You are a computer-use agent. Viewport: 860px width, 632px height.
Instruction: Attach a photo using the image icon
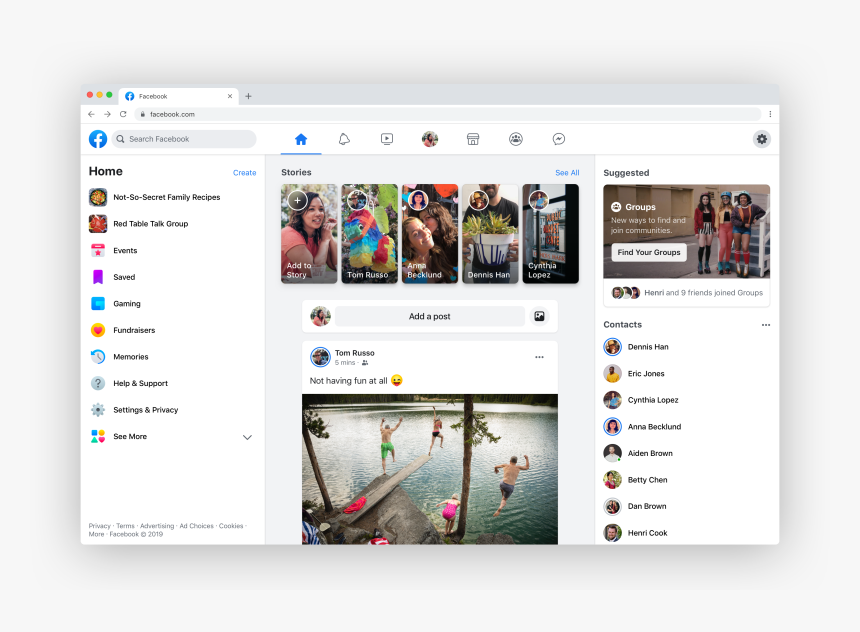tap(539, 315)
